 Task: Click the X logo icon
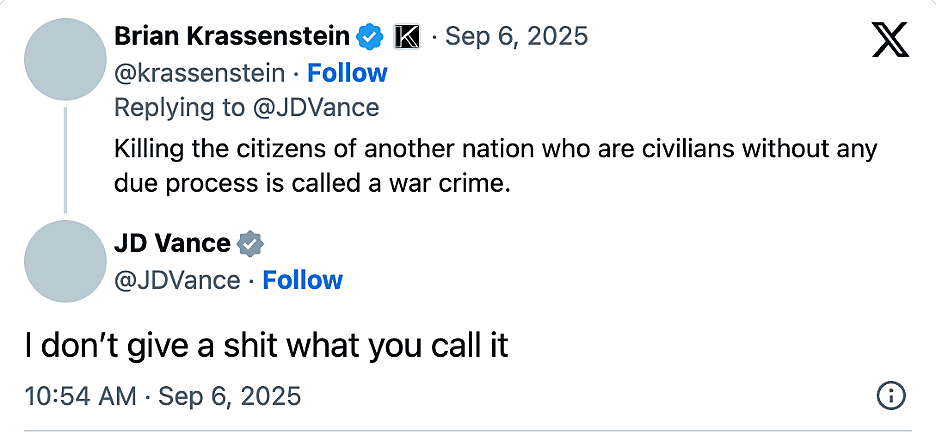(x=890, y=40)
